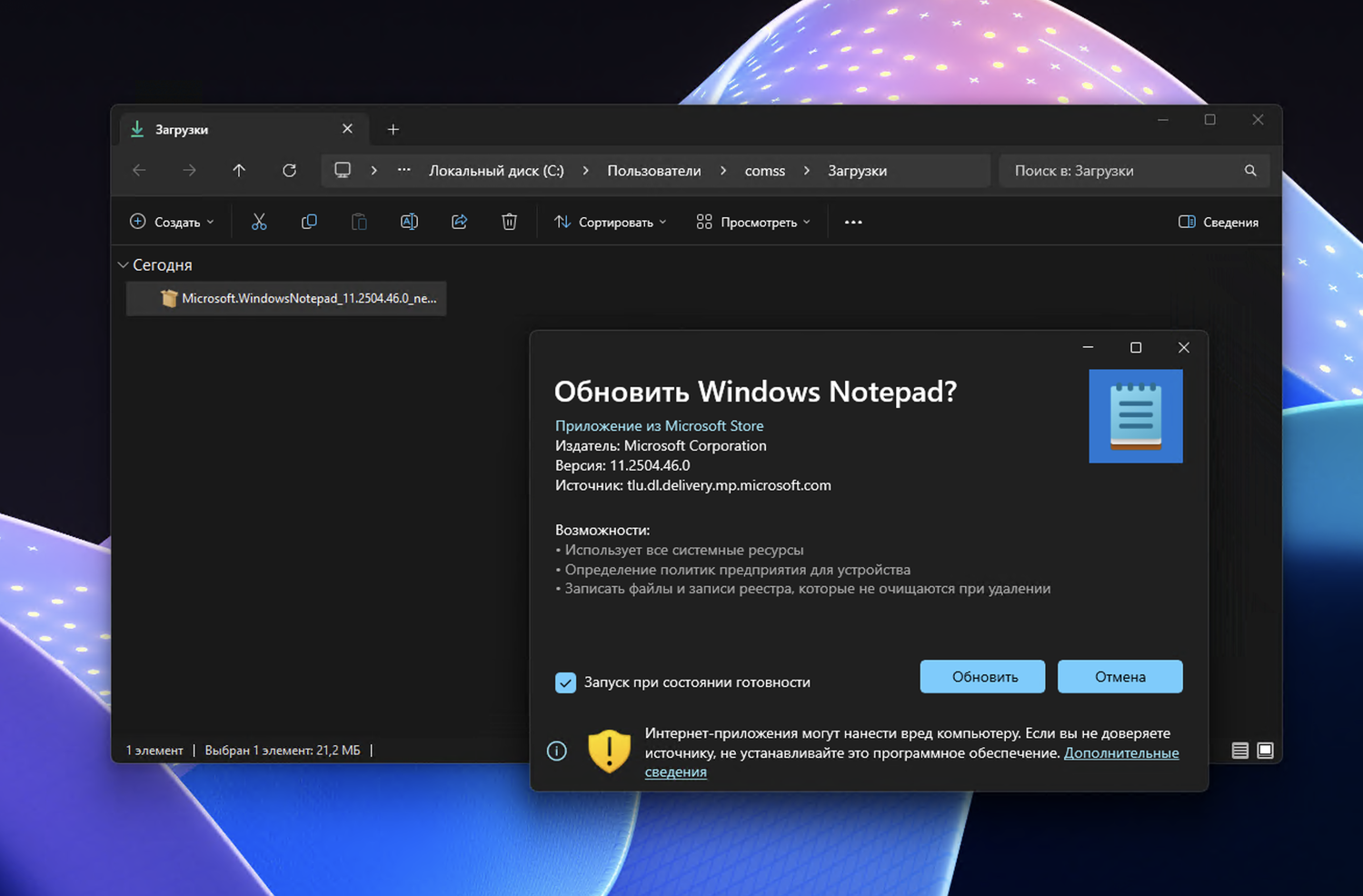The image size is (1363, 896).
Task: Close the Notepad installer dialog
Action: (x=1184, y=348)
